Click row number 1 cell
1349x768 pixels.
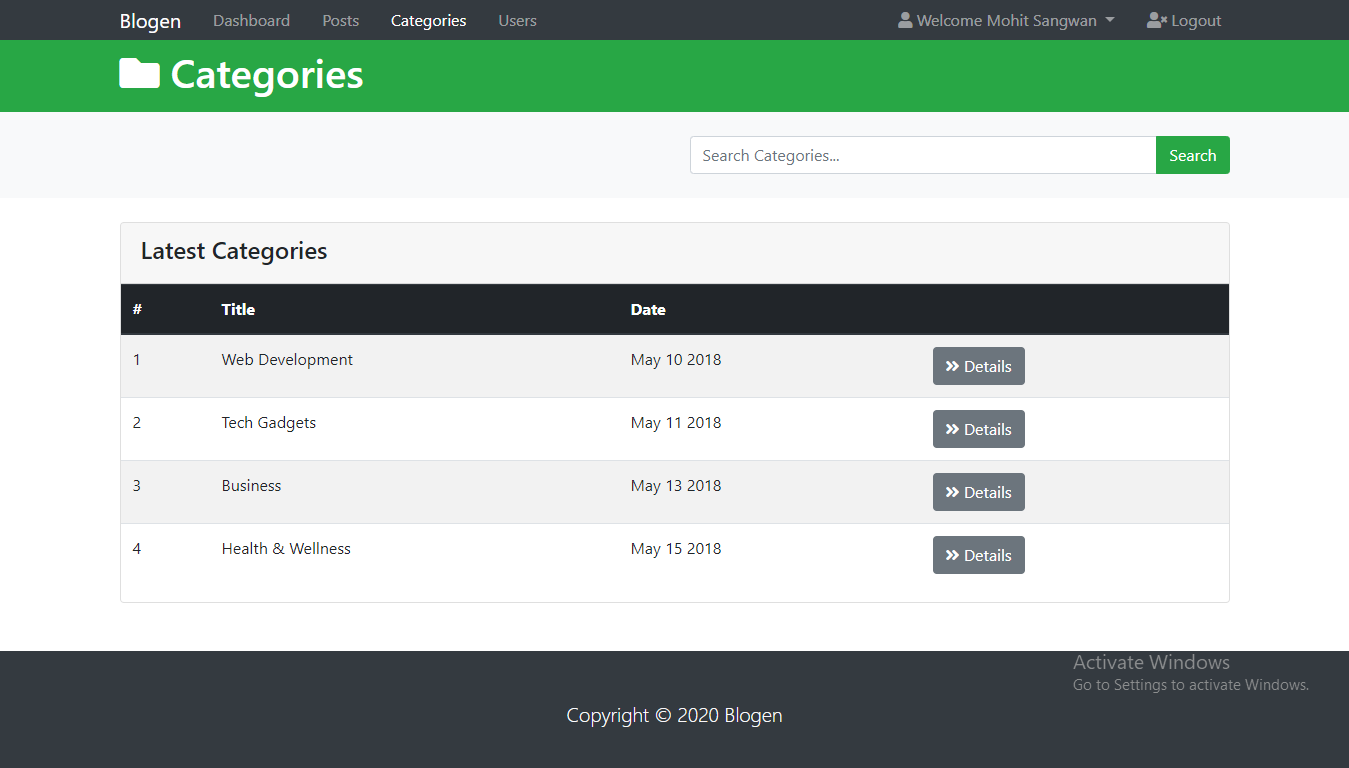click(x=137, y=359)
